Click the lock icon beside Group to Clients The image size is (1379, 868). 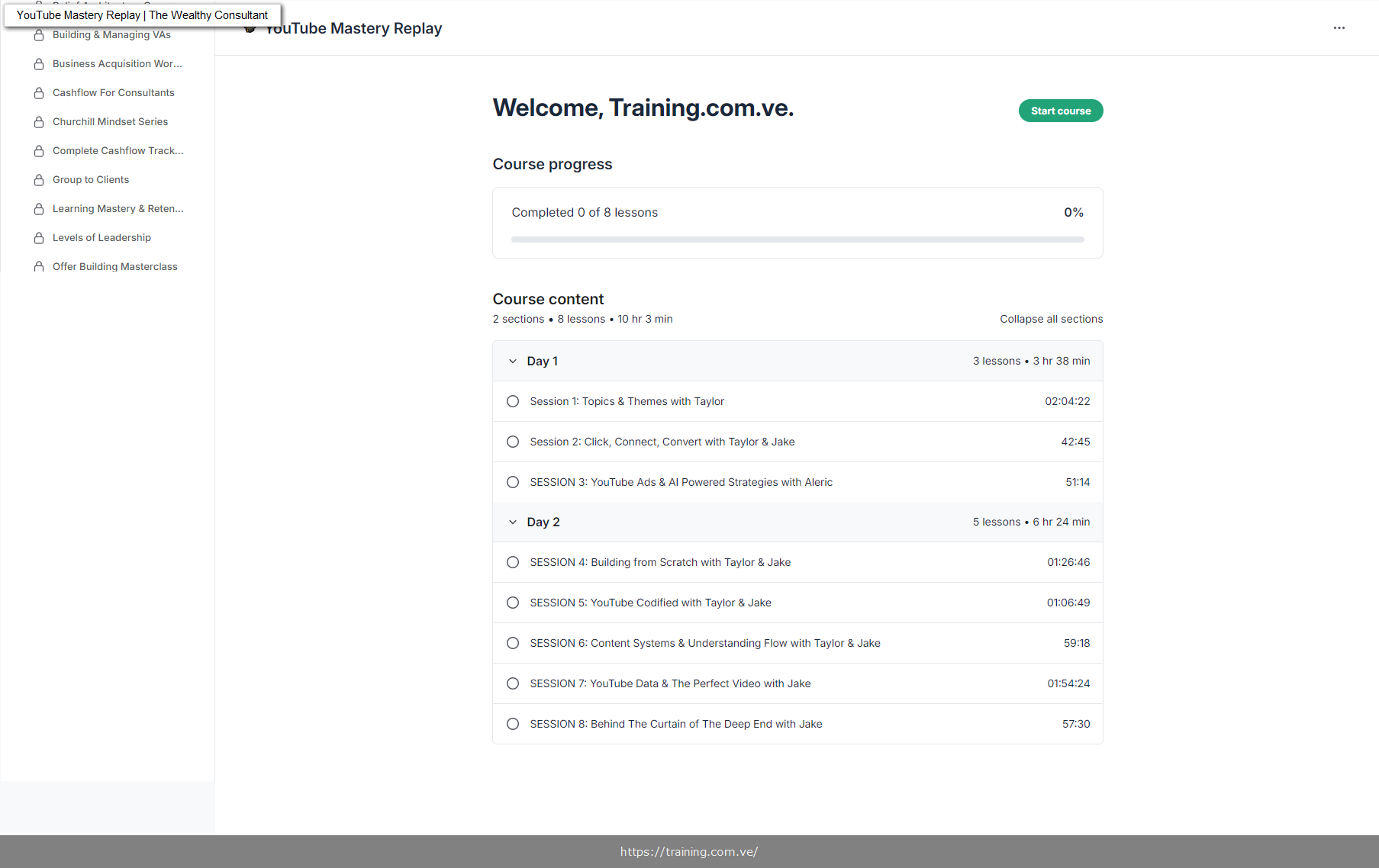coord(39,179)
